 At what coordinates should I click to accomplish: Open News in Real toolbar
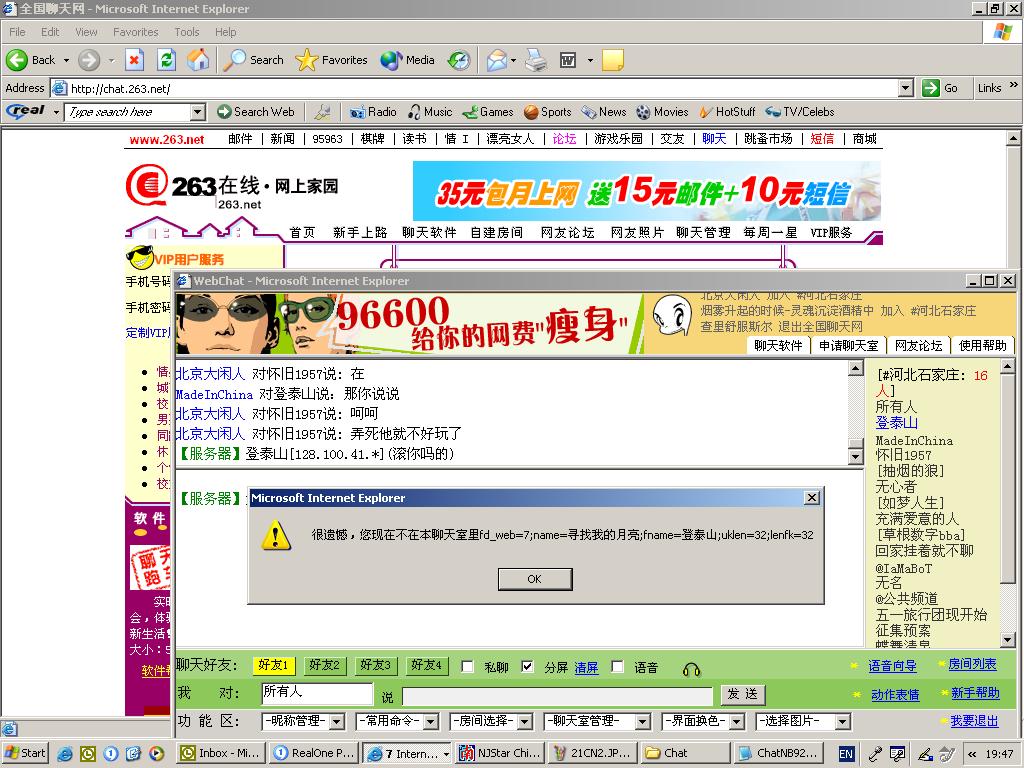(x=604, y=112)
